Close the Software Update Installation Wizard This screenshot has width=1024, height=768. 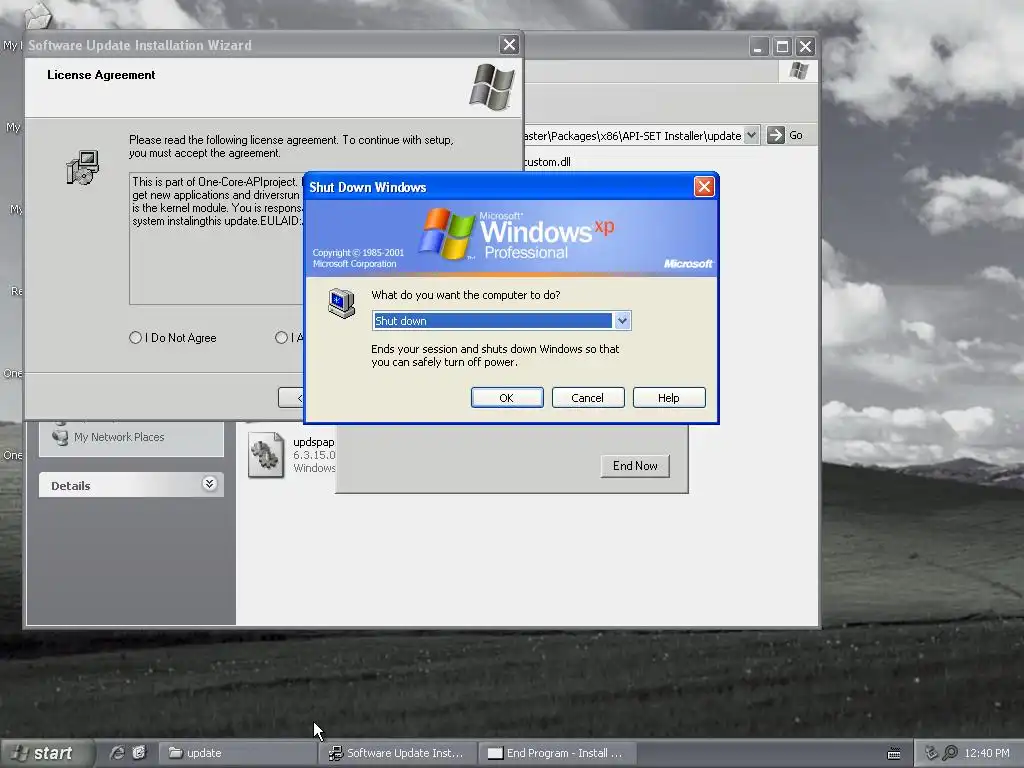tap(509, 44)
